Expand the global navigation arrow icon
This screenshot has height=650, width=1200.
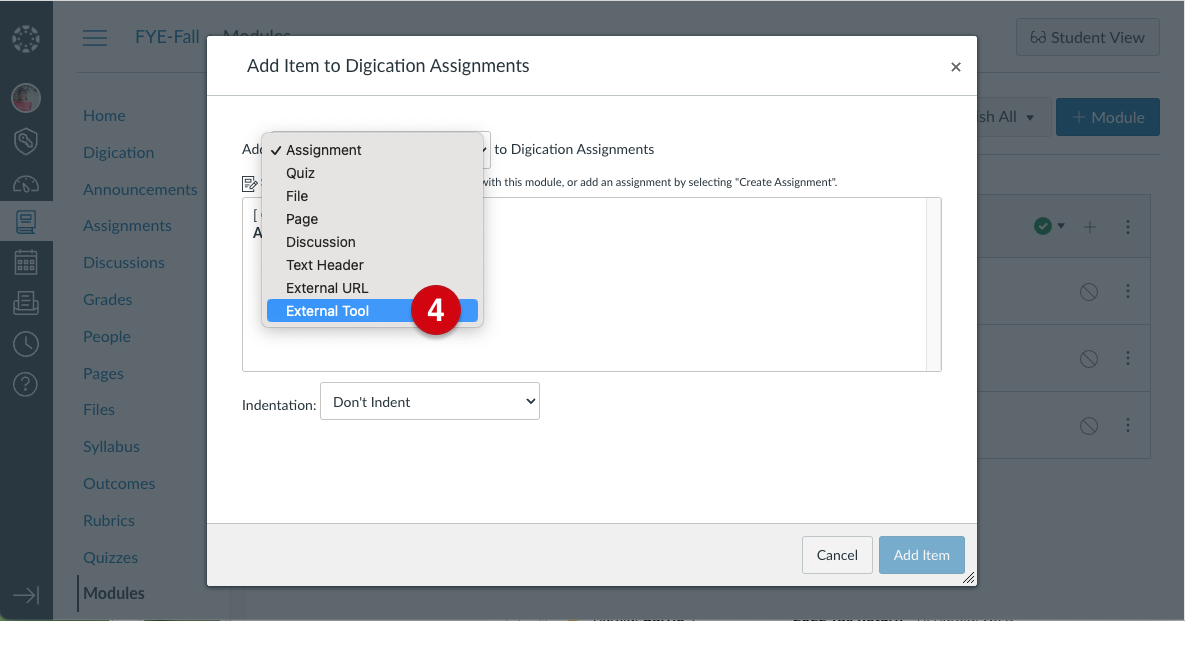point(26,595)
